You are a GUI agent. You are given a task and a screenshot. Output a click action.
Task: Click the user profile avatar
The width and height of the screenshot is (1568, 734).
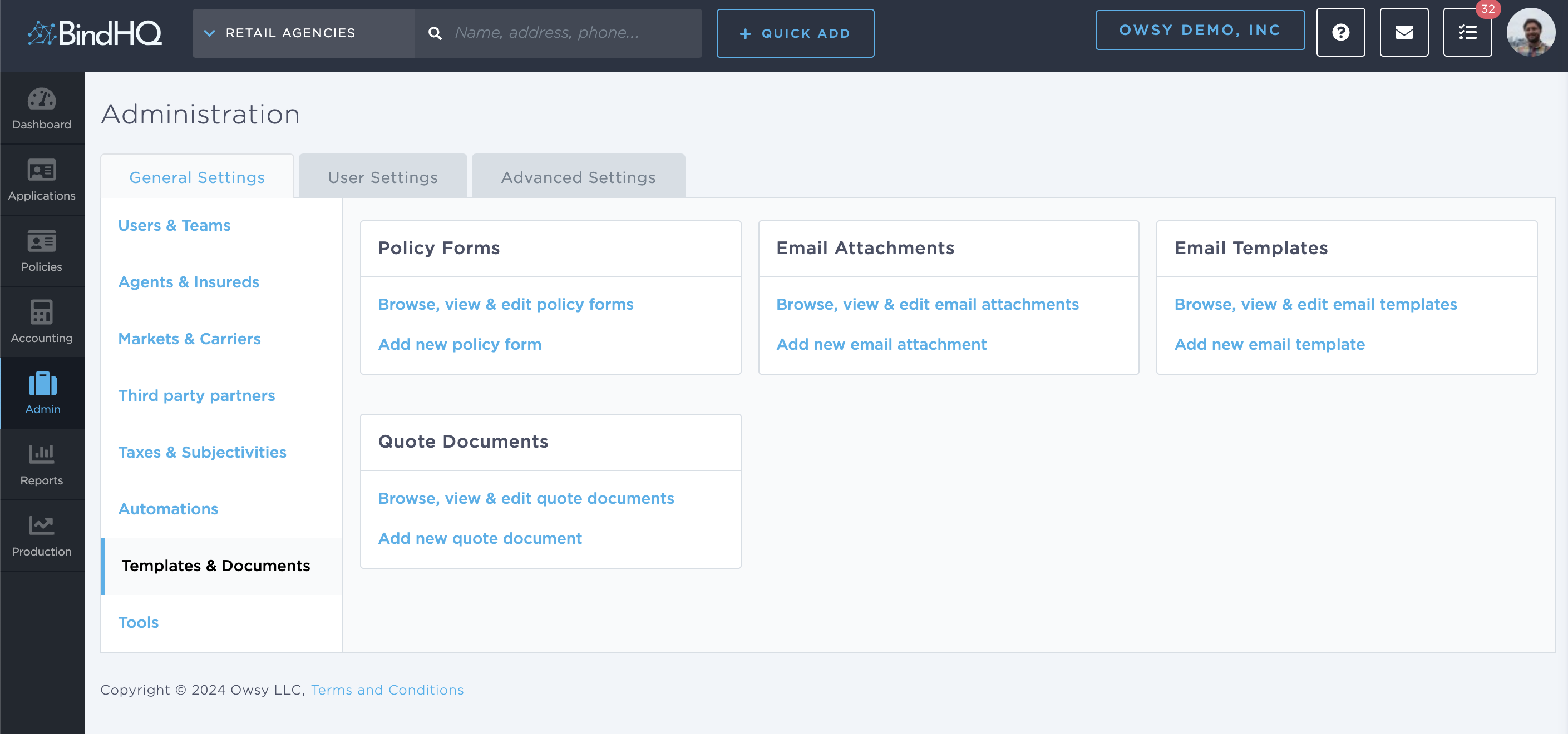[x=1530, y=32]
